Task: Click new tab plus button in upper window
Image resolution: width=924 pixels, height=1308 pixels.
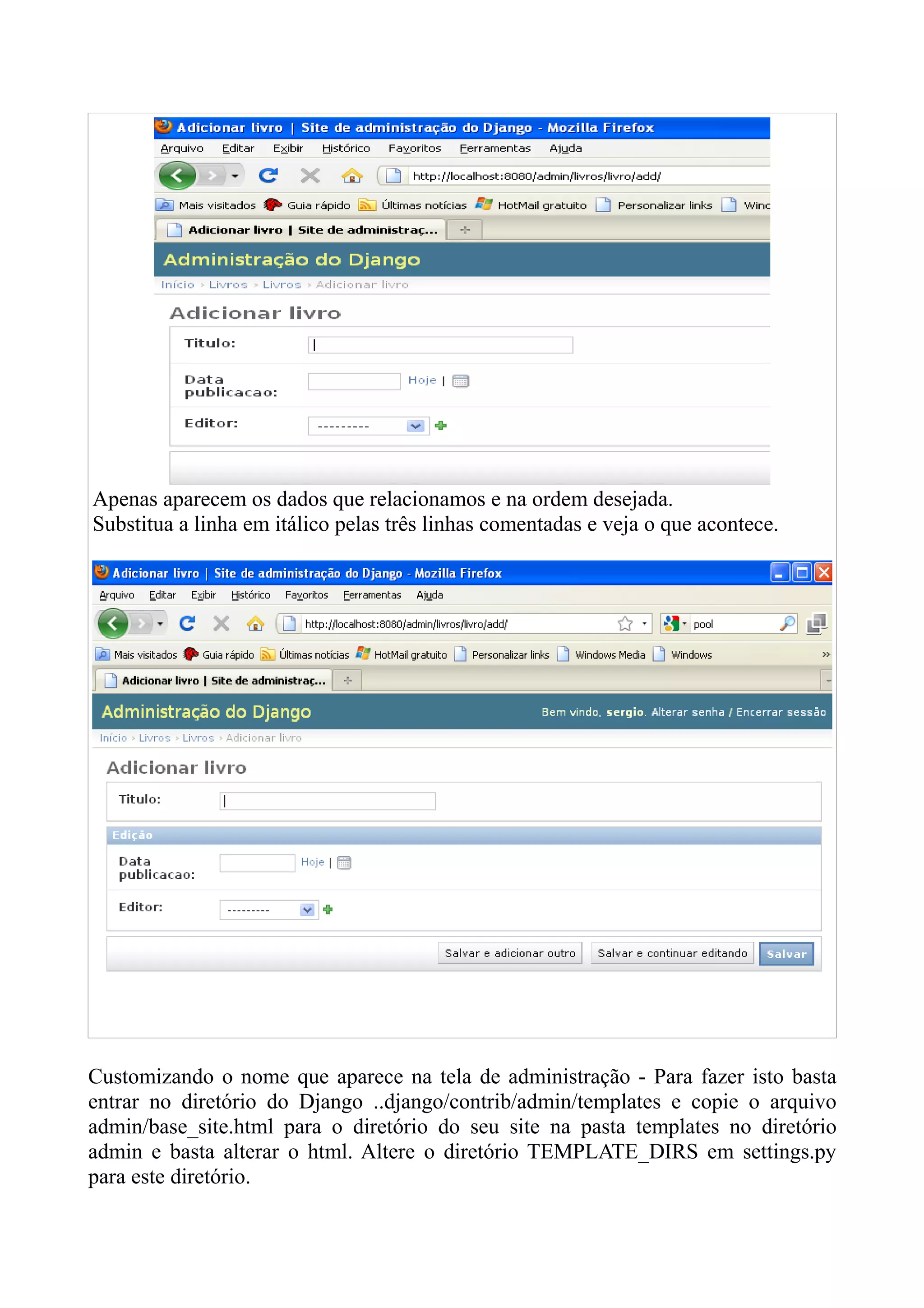Action: 465,230
